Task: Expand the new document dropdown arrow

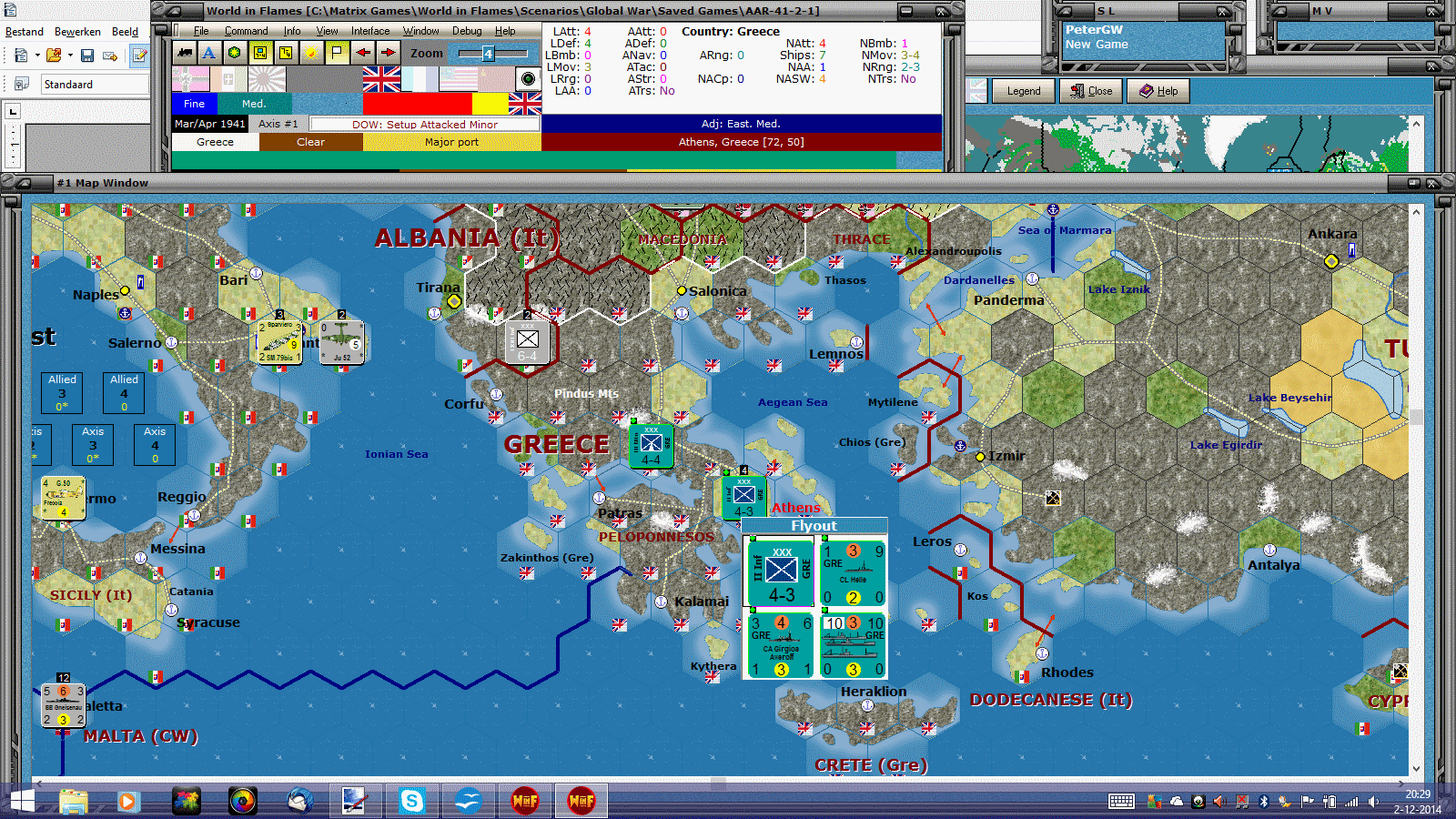Action: tap(37, 56)
